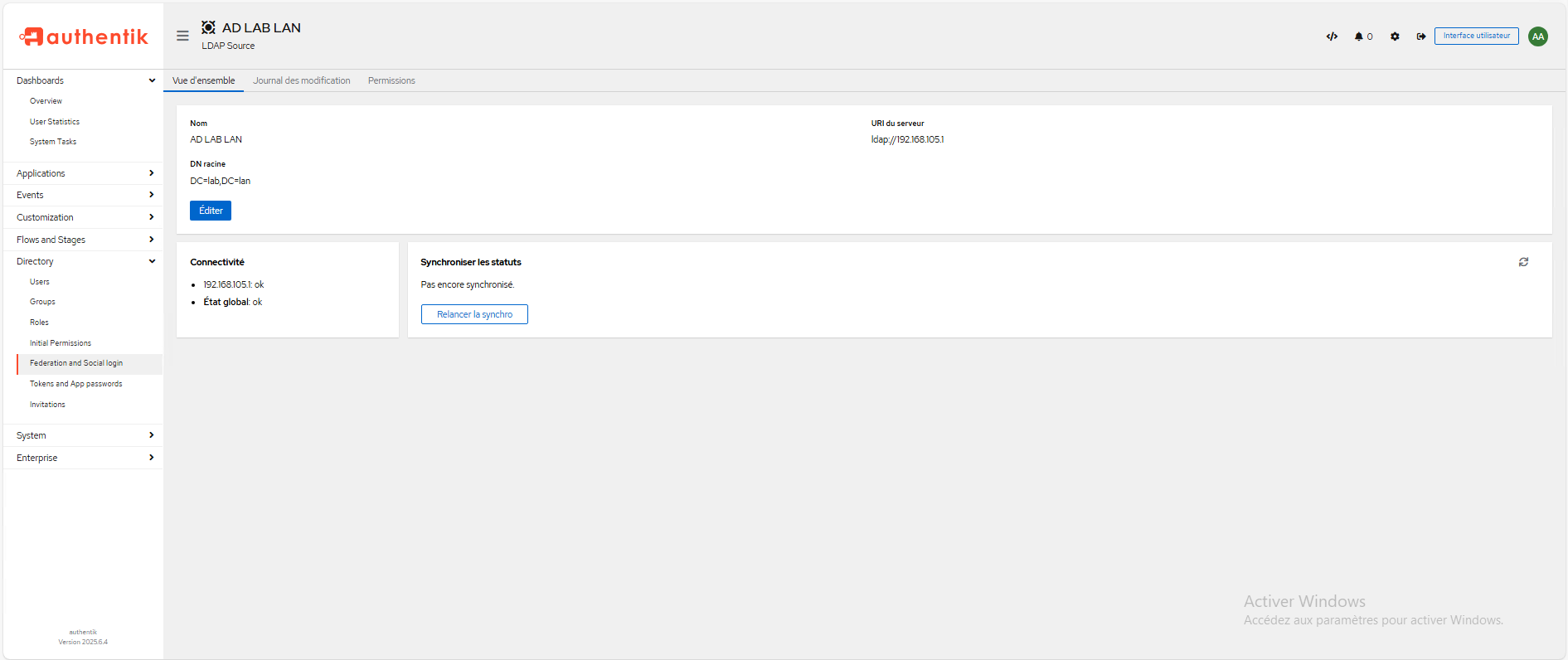Click the Éditer button

[x=211, y=211]
